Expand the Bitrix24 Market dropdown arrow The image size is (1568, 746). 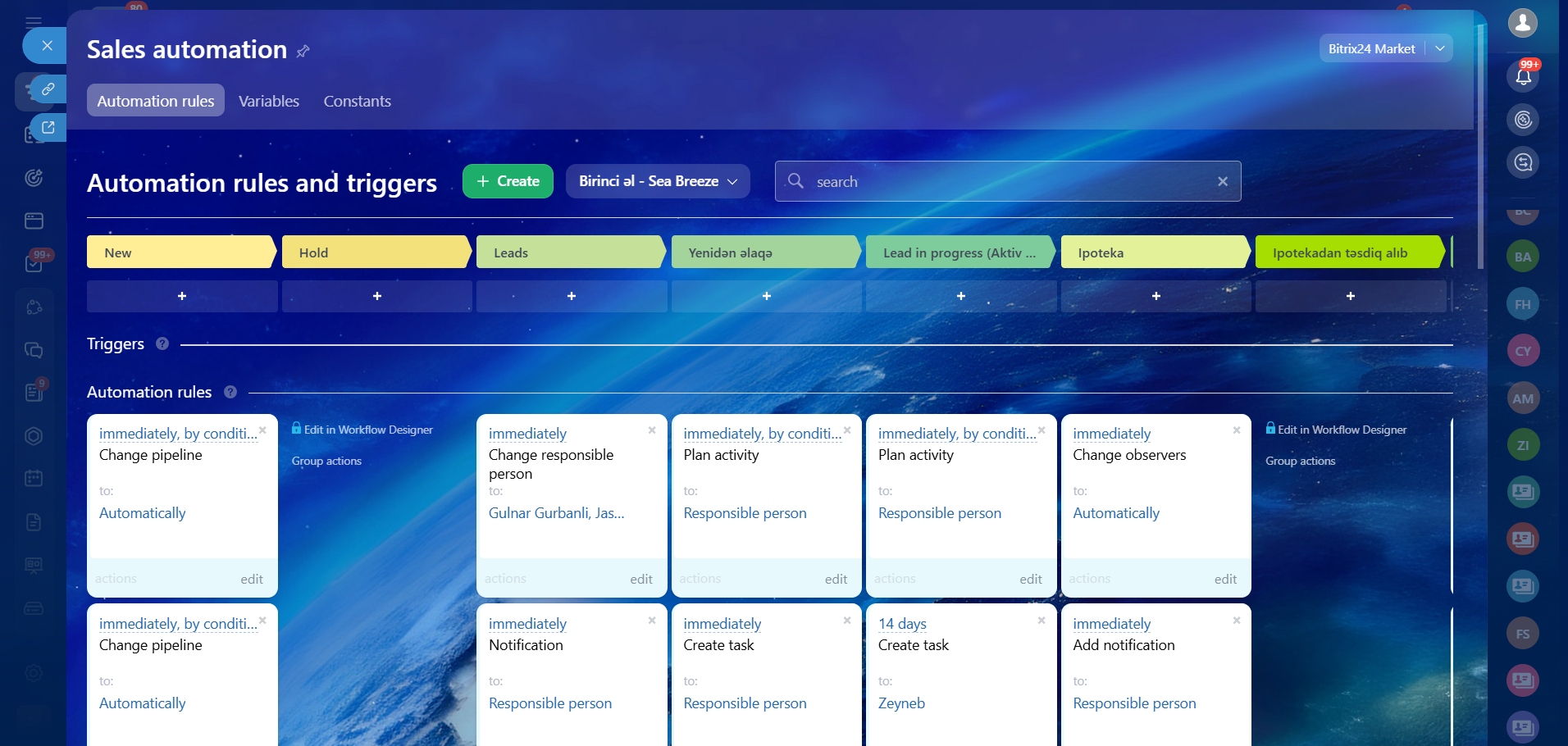1439,49
